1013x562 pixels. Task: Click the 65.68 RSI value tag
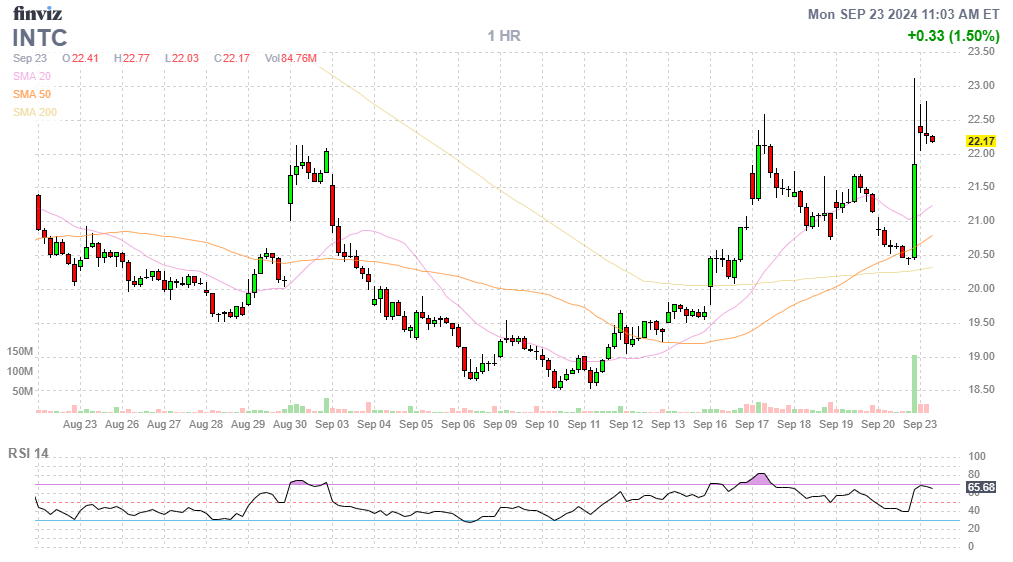point(980,487)
